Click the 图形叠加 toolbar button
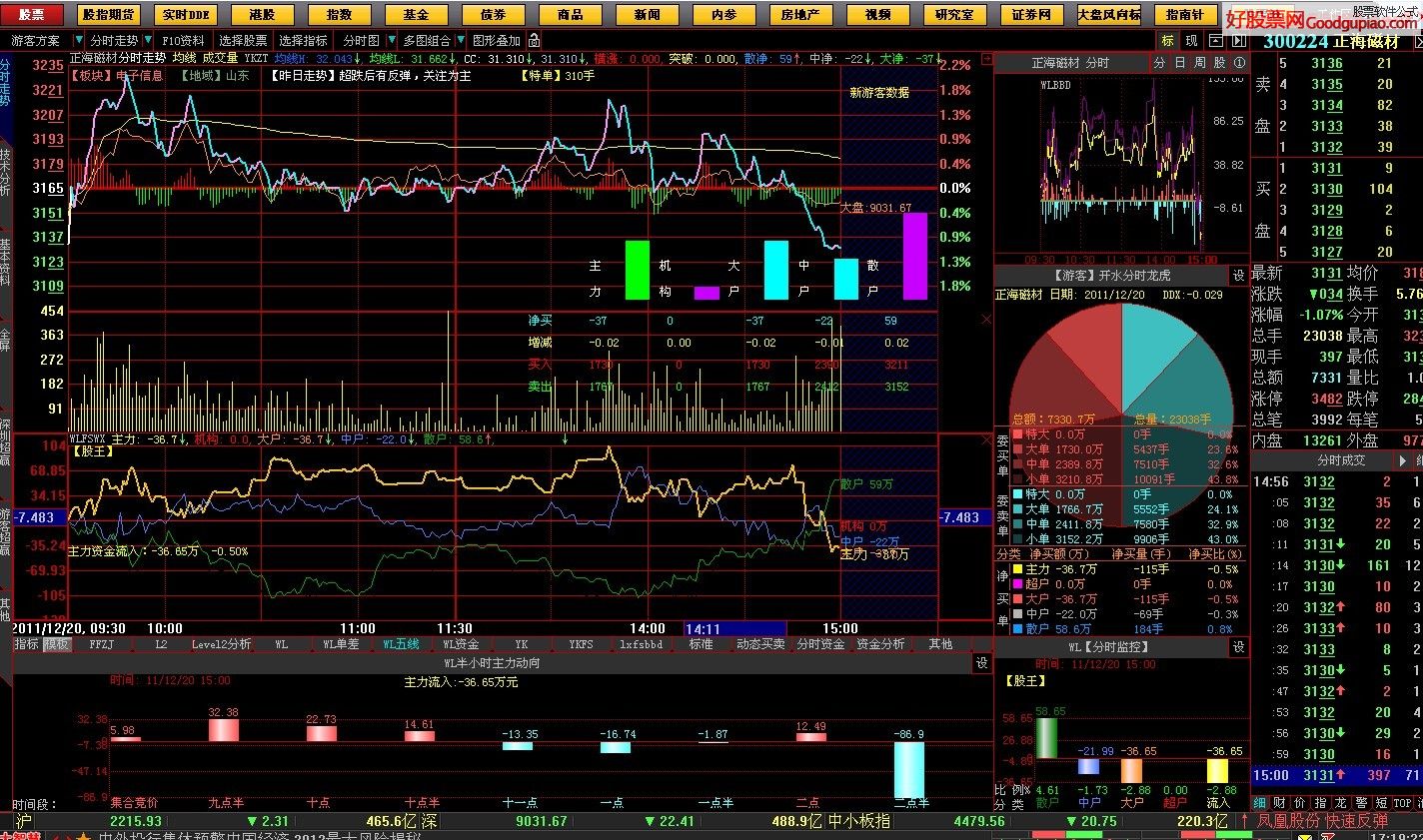The image size is (1423, 840). tap(496, 41)
